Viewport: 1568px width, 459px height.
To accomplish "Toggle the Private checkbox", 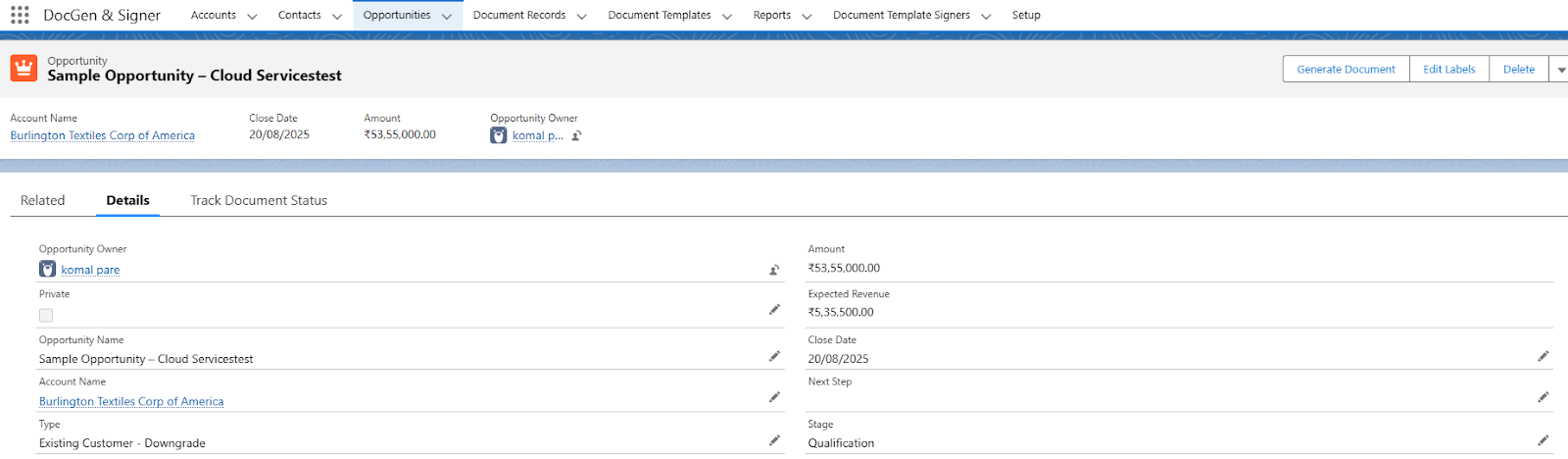I will click(46, 315).
